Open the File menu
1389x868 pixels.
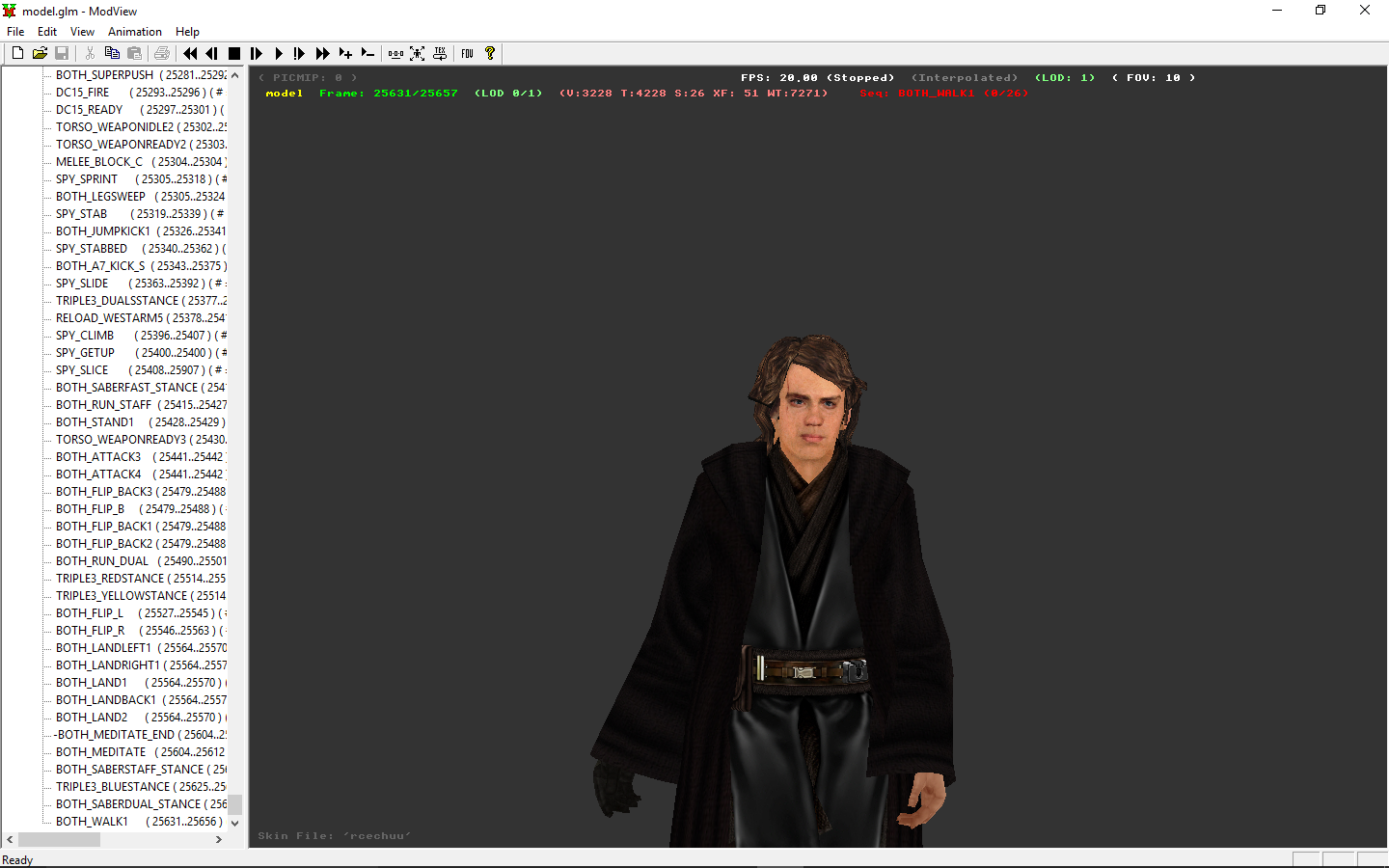point(15,32)
